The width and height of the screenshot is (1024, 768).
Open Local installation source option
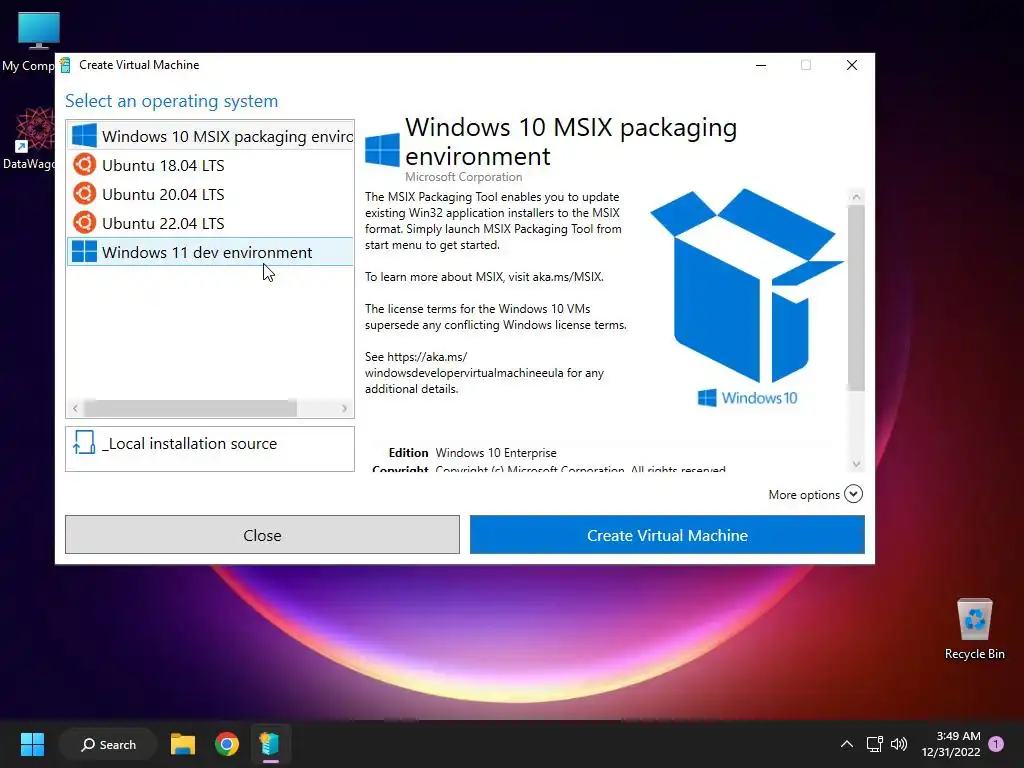[210, 449]
